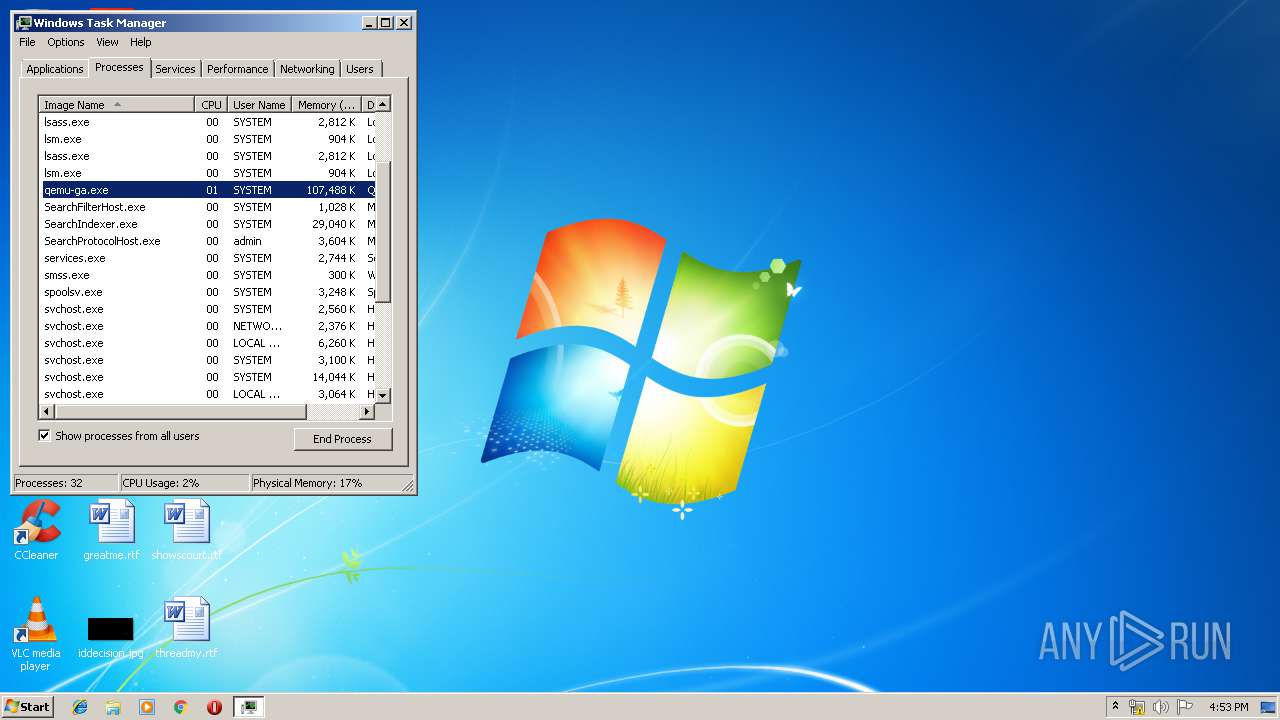Show hidden tray icons arrow
The width and height of the screenshot is (1280, 720).
[1115, 707]
